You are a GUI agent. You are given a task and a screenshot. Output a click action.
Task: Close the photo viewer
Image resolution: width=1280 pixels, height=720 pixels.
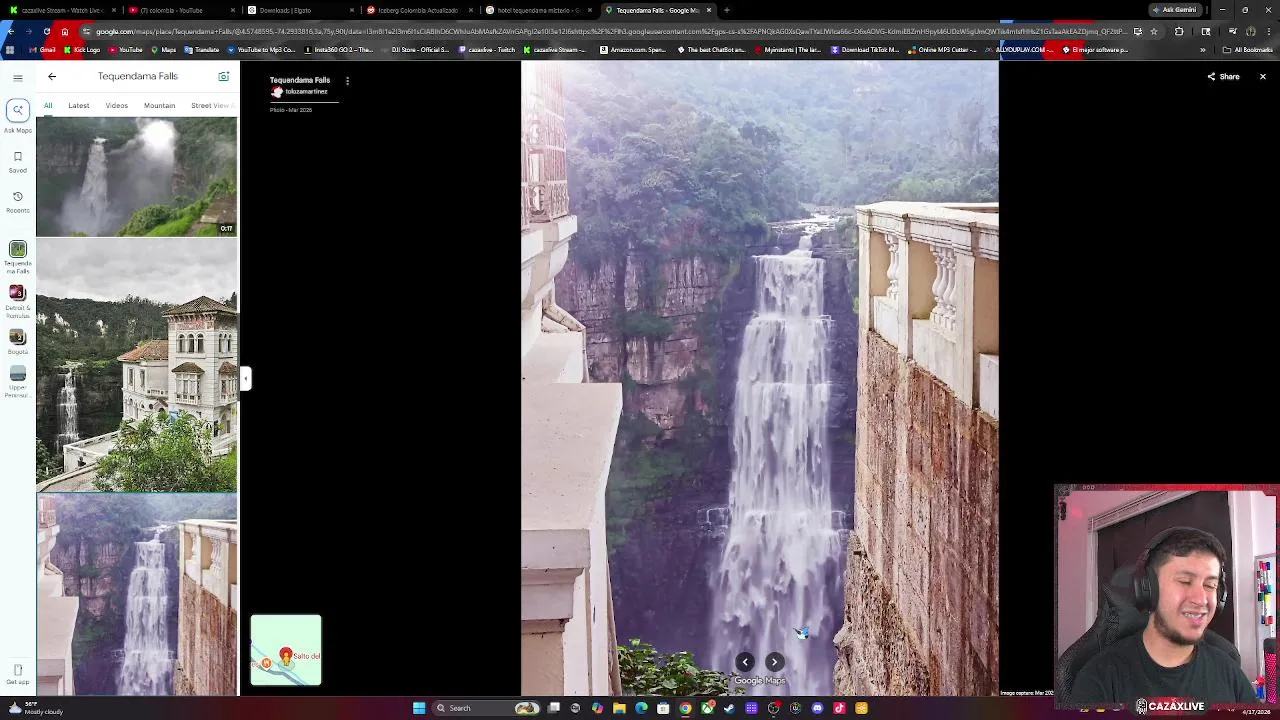(1262, 77)
